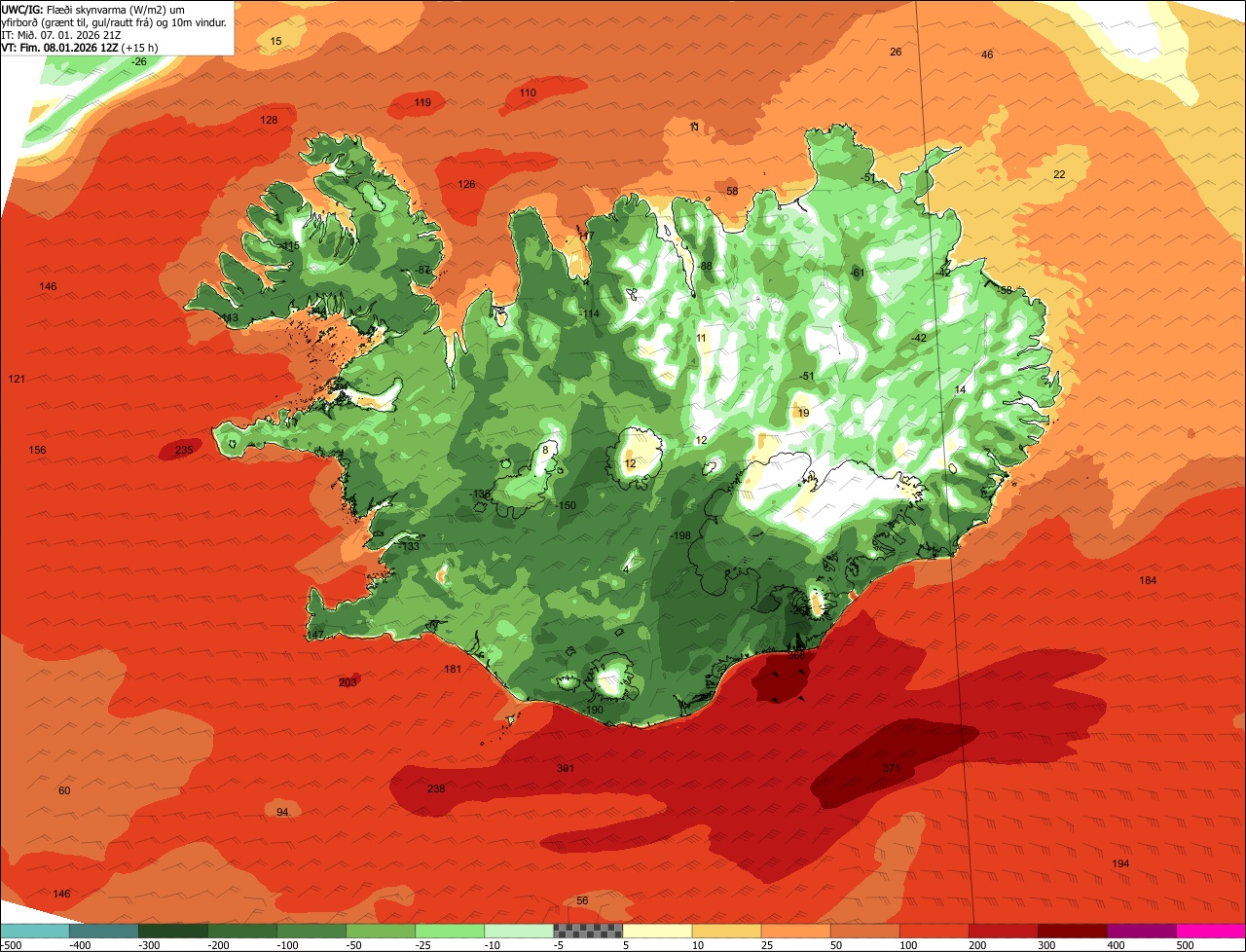The width and height of the screenshot is (1246, 952).
Task: Click the checkered legend swatch between -5 and 5
Action: click(588, 932)
